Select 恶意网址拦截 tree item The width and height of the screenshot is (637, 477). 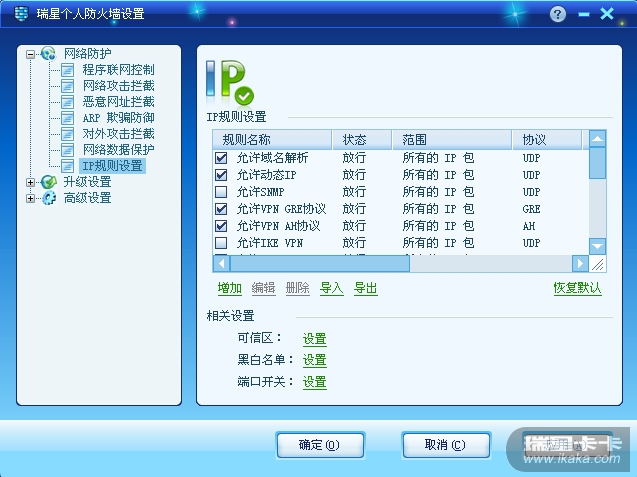pos(119,102)
